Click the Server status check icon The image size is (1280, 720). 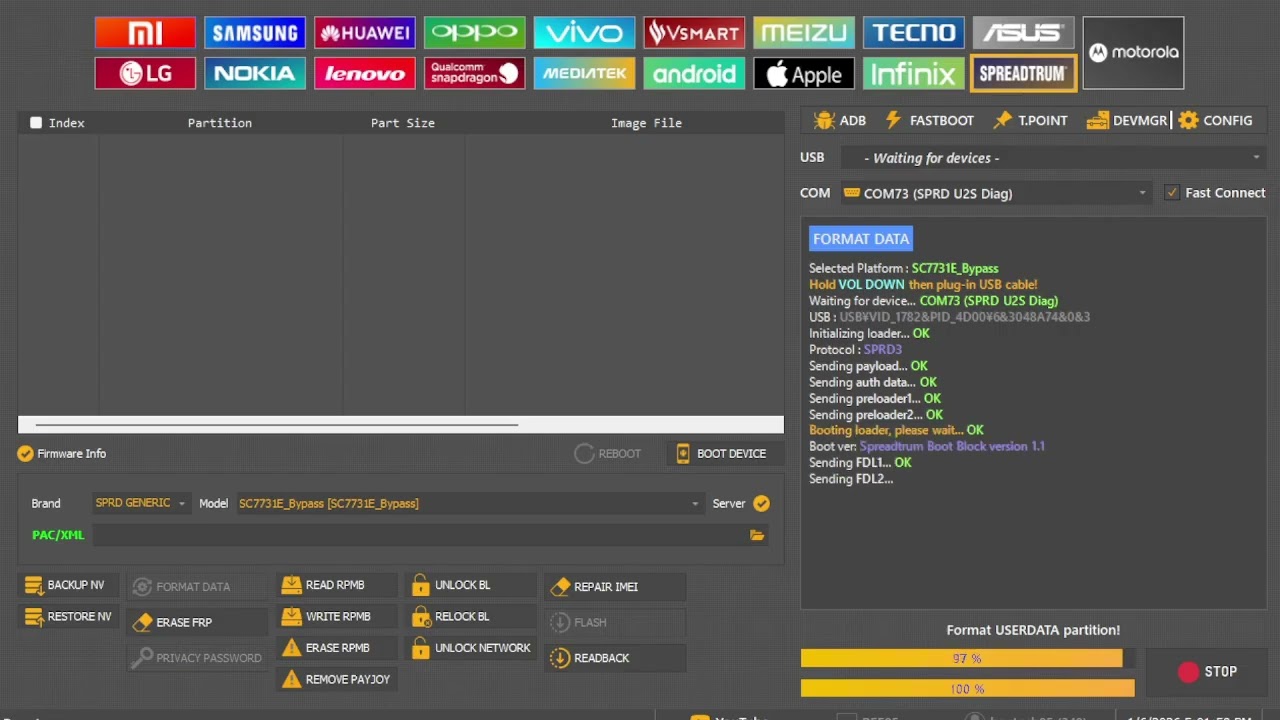[761, 503]
